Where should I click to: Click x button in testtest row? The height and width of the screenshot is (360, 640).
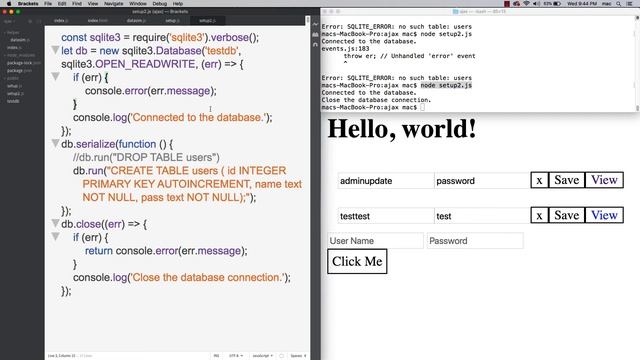coord(539,215)
